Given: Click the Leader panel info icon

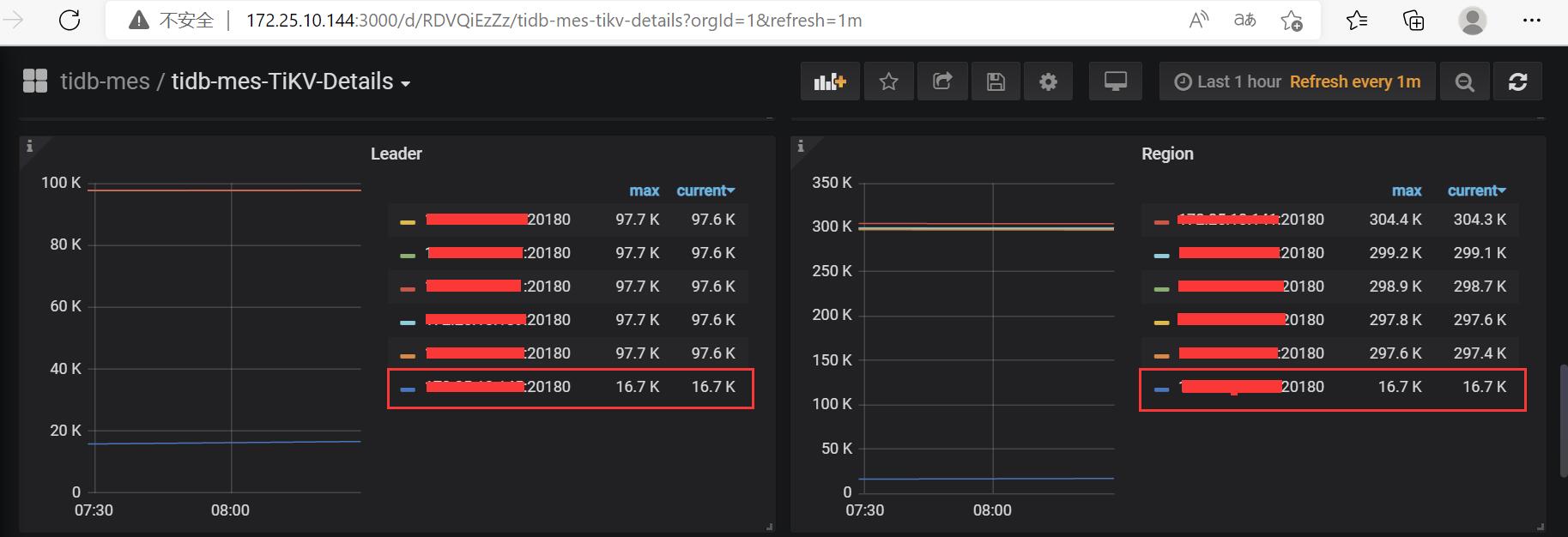Looking at the screenshot, I should 29,147.
